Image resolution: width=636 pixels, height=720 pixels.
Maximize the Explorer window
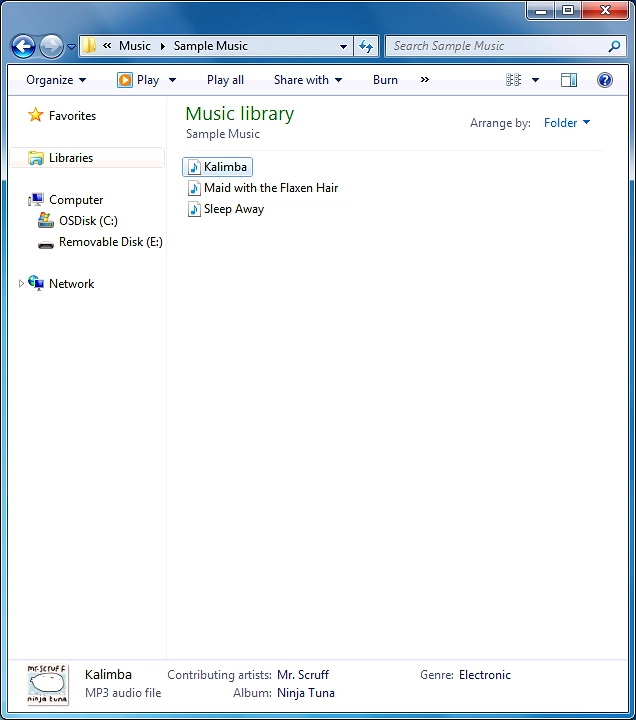568,10
